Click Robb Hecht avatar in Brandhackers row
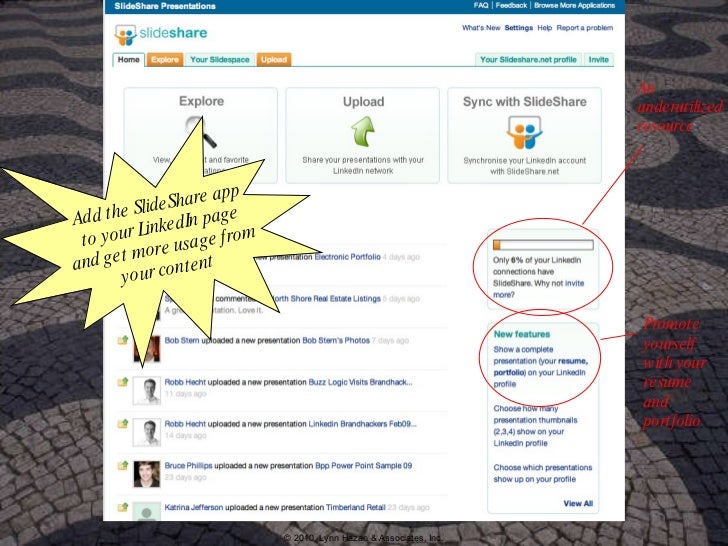Viewport: 728px width, 546px height. pyautogui.click(x=147, y=432)
